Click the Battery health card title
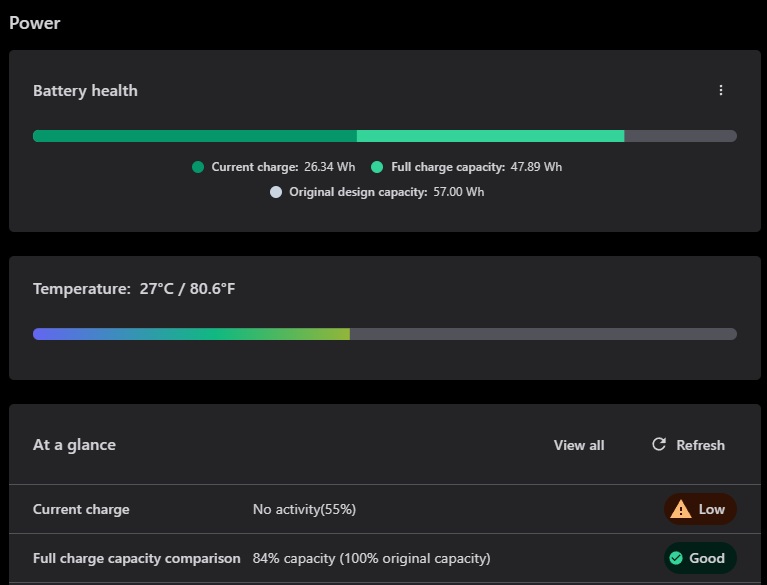767x585 pixels. coord(85,91)
